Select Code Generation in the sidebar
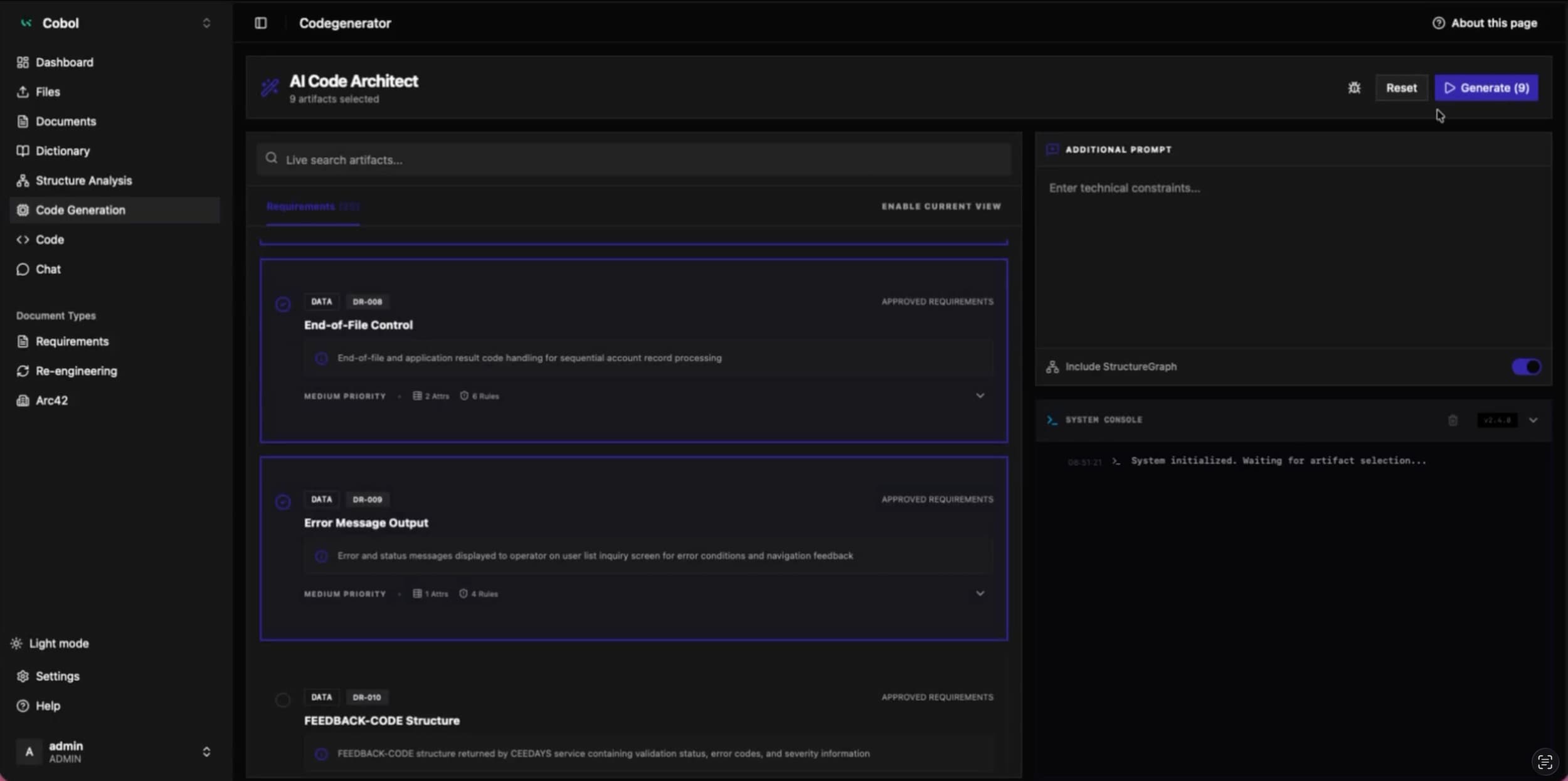Screen dimensions: 1568x781 pyautogui.click(x=115, y=210)
